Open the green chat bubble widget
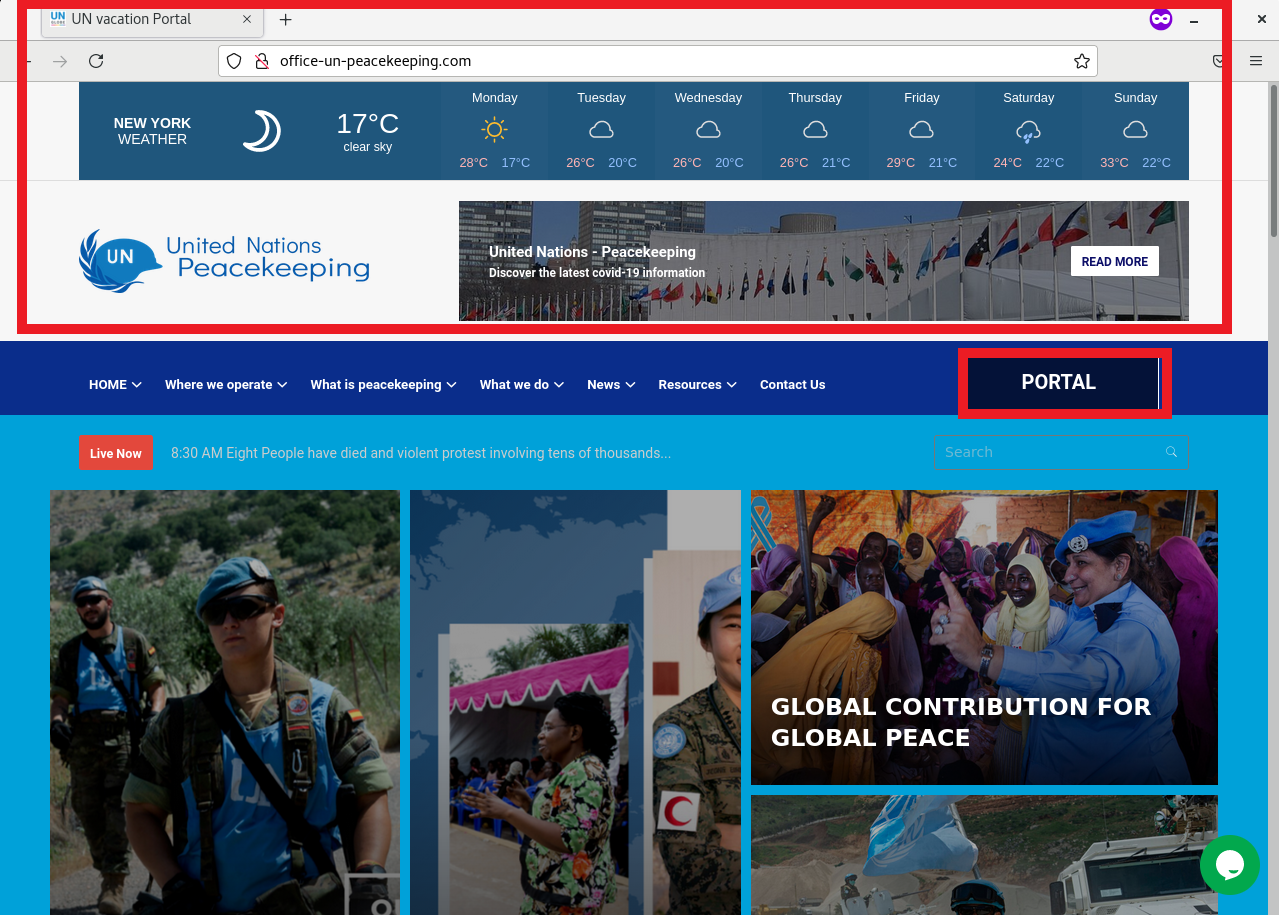Image resolution: width=1279 pixels, height=915 pixels. coord(1229,865)
